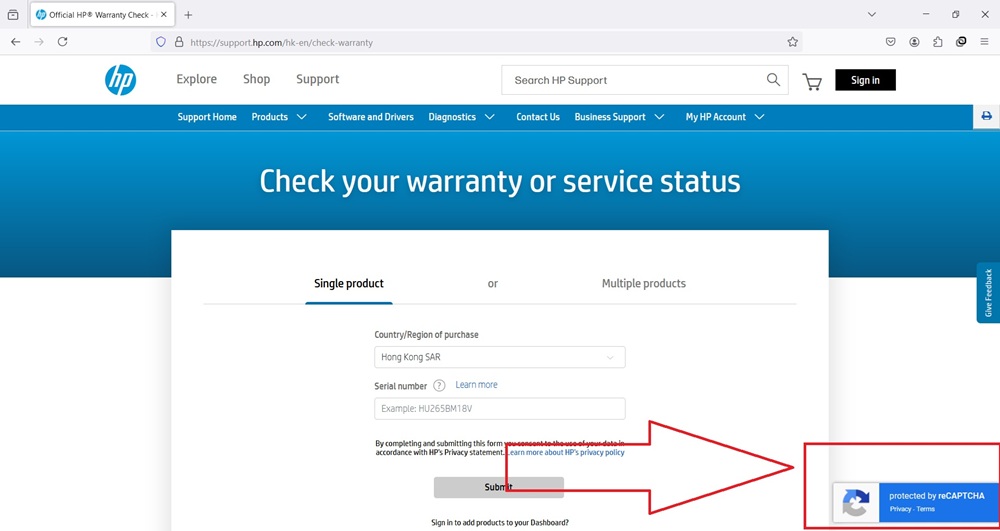1000x531 pixels.
Task: Open the extensions puzzle icon
Action: click(x=938, y=42)
